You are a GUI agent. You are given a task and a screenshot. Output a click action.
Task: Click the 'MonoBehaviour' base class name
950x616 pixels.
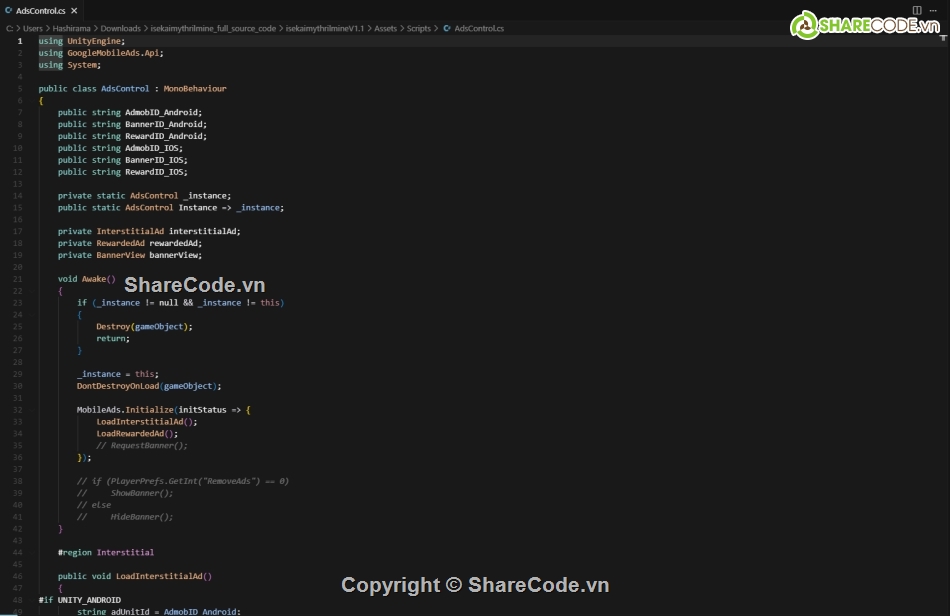(195, 88)
